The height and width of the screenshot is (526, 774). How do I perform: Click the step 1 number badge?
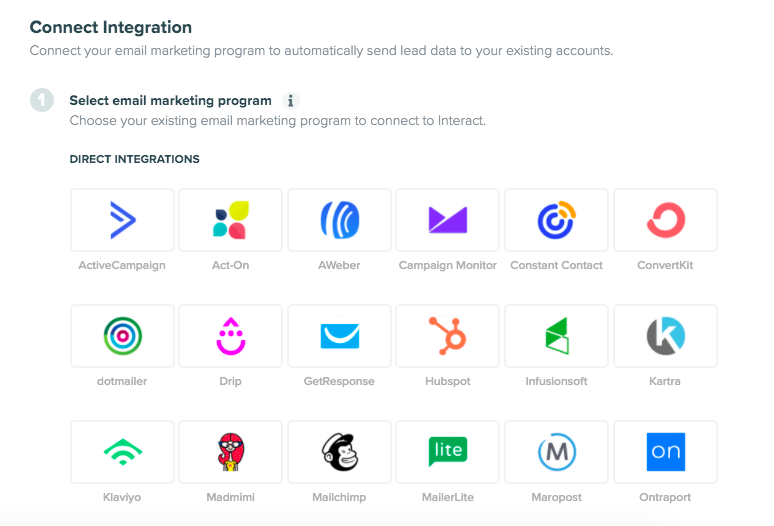click(42, 100)
